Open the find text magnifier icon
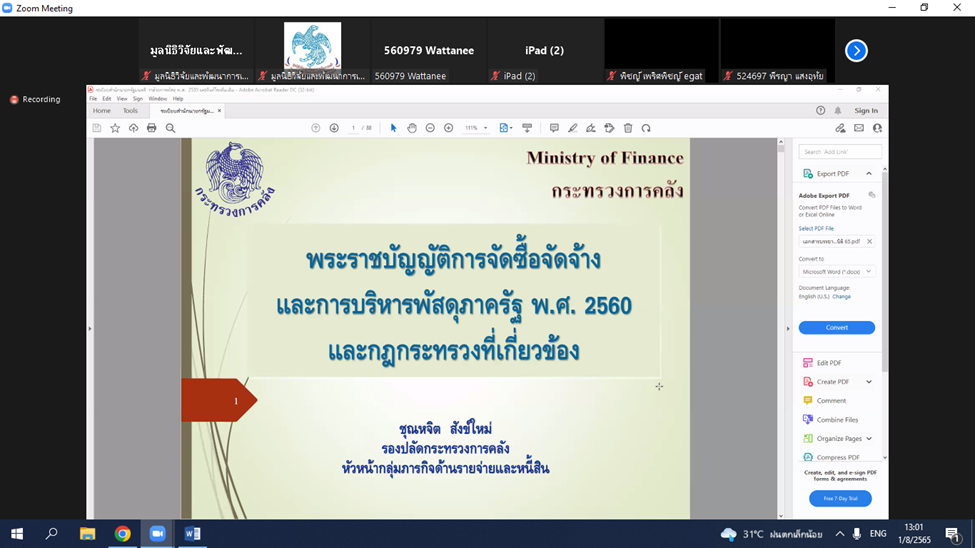Screen dimensions: 975x548 (x=170, y=128)
